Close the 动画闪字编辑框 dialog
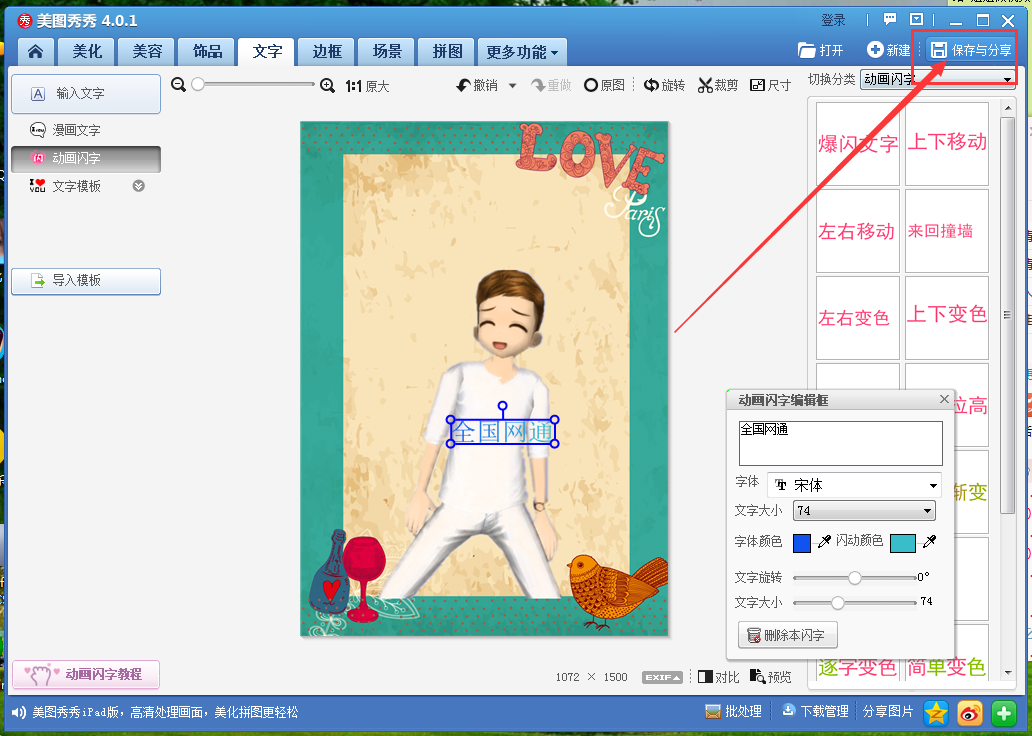This screenshot has height=736, width=1032. 944,399
